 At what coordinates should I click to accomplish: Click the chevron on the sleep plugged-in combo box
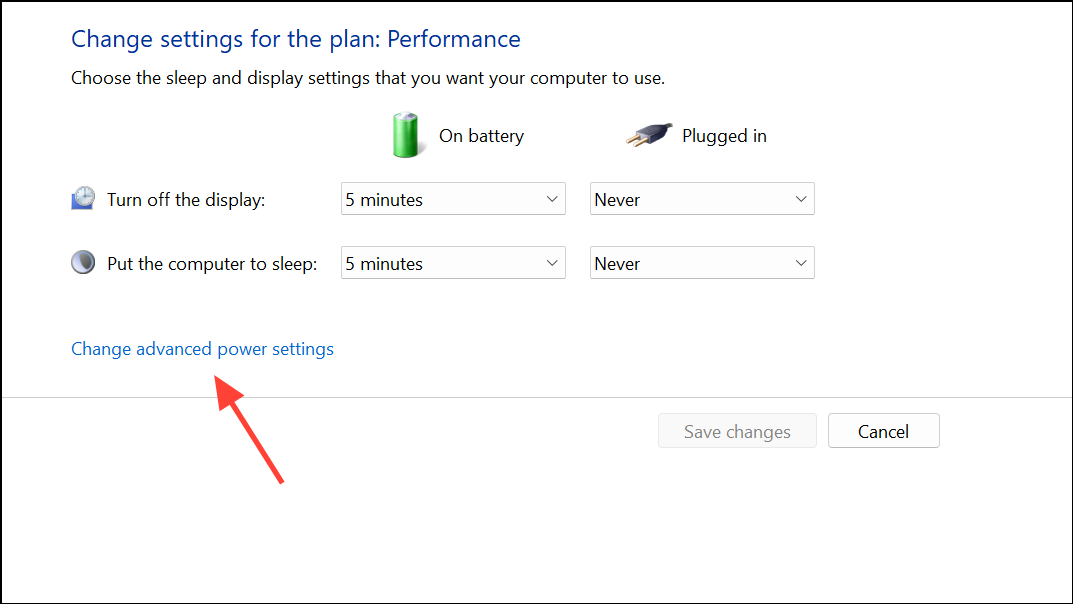pos(801,262)
